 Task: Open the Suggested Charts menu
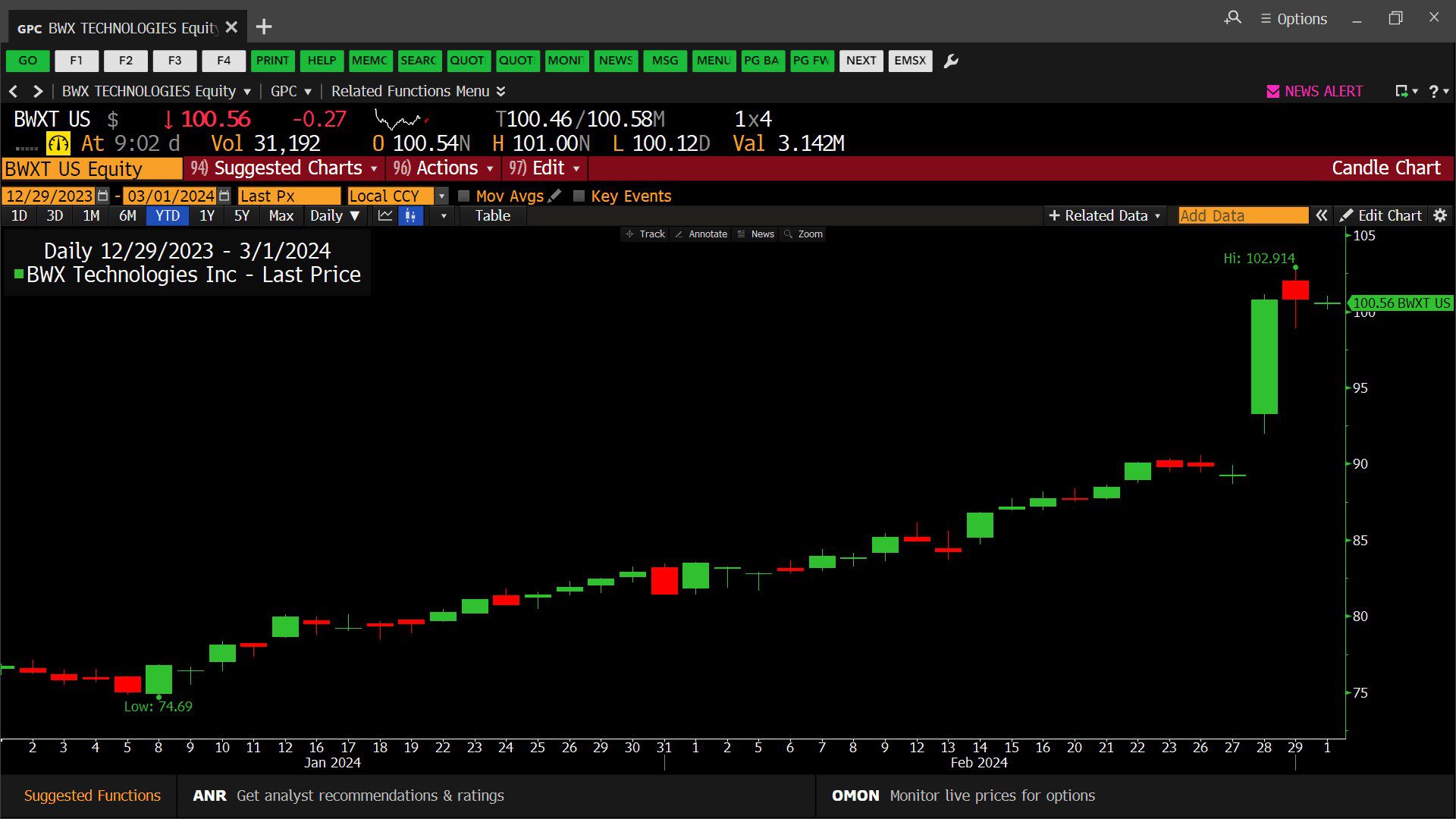[x=284, y=168]
